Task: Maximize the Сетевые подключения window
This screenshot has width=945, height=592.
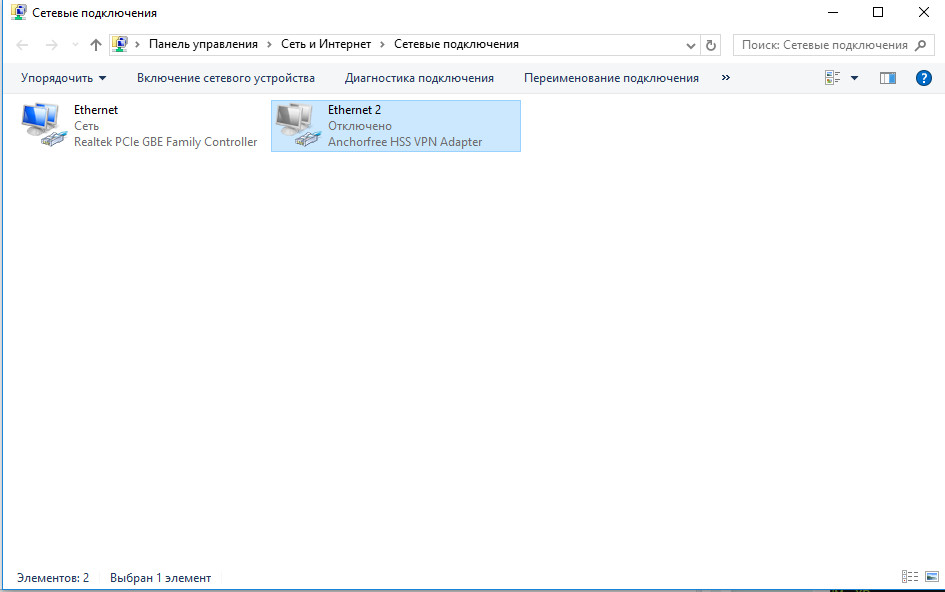Action: [878, 12]
